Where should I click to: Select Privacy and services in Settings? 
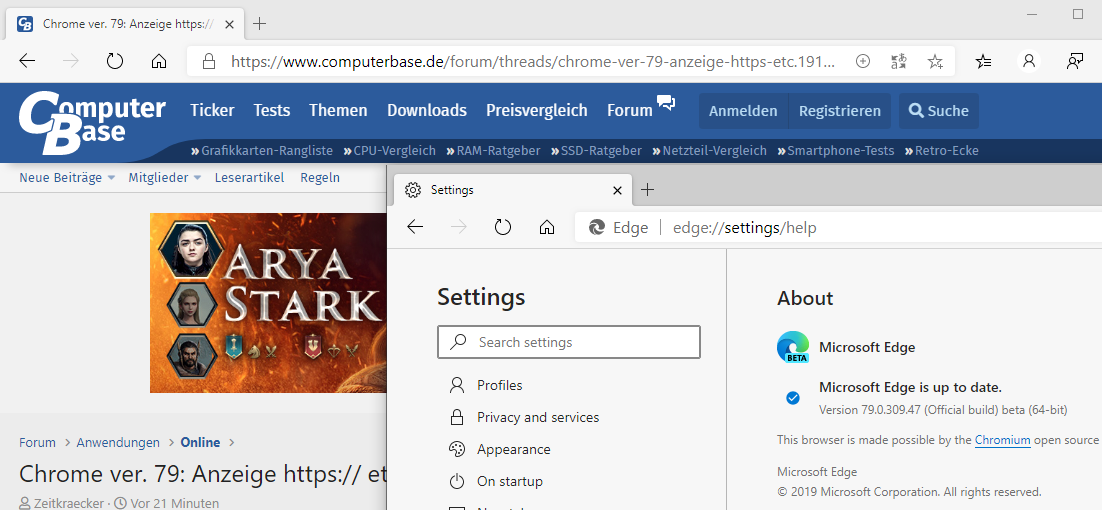pyautogui.click(x=538, y=417)
